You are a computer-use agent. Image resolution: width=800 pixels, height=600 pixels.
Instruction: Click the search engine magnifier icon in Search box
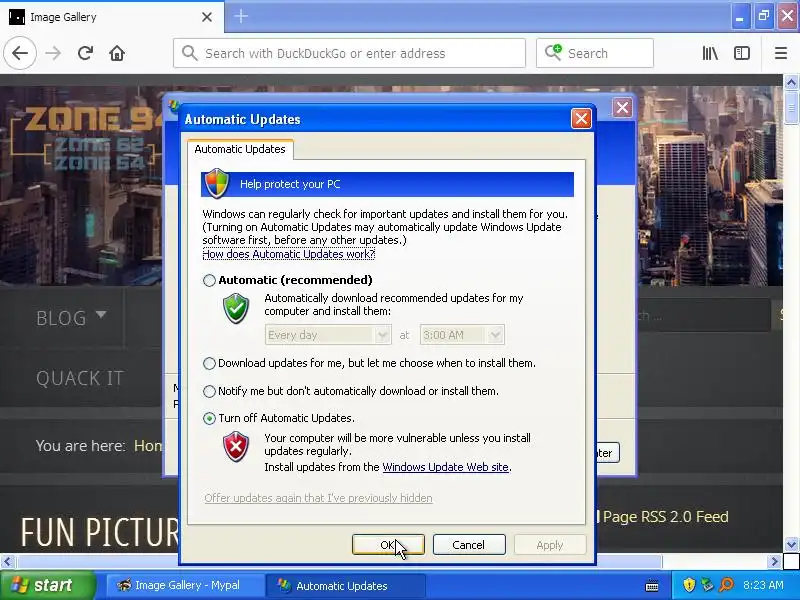553,53
